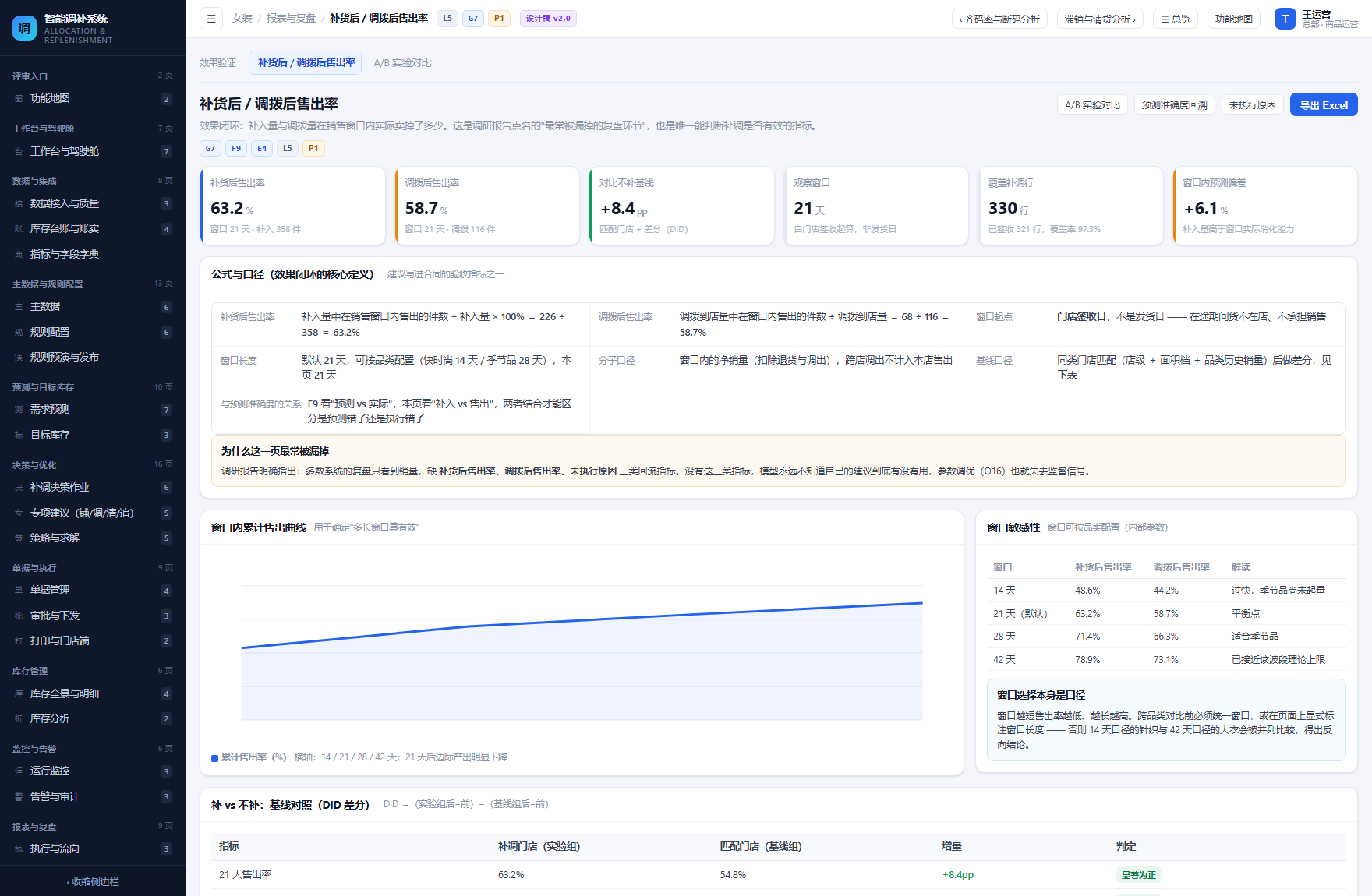Click 累计售出率 chart legend marker
This screenshot has height=896, width=1372.
214,758
